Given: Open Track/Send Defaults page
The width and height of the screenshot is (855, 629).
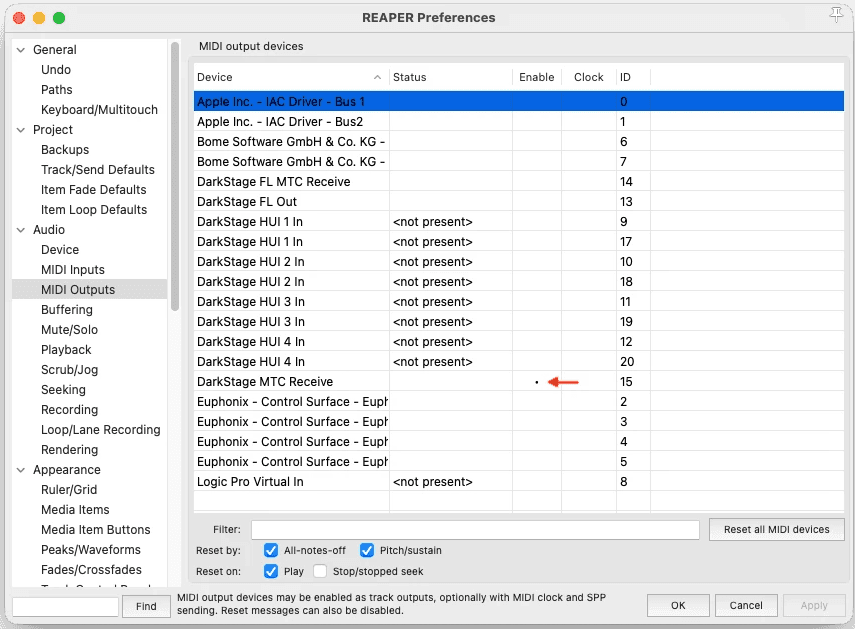Looking at the screenshot, I should coord(98,170).
